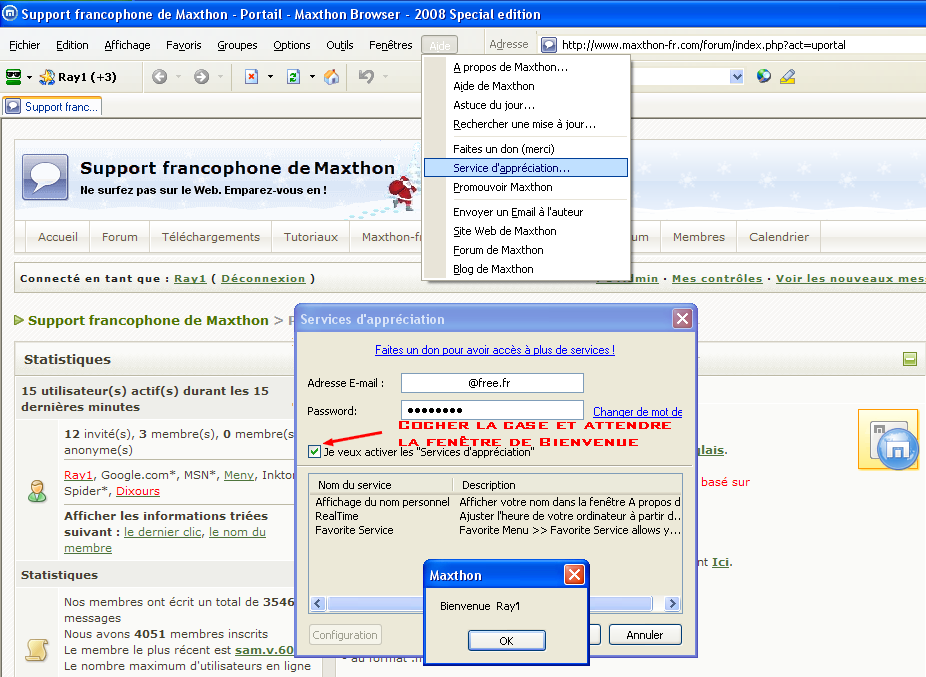This screenshot has width=926, height=677.
Task: Click the Ray1 (+3) star favorites button
Action: pos(77,77)
